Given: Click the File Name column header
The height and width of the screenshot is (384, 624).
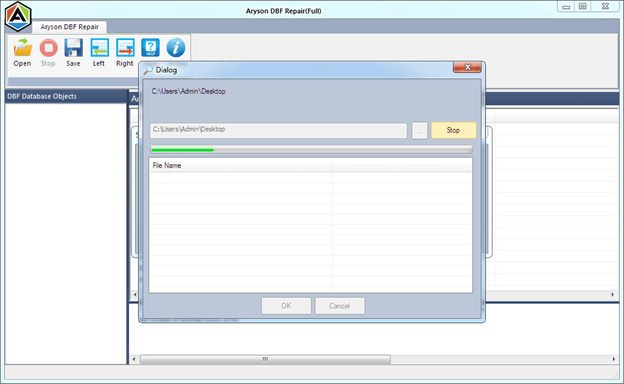Looking at the screenshot, I should 240,166.
